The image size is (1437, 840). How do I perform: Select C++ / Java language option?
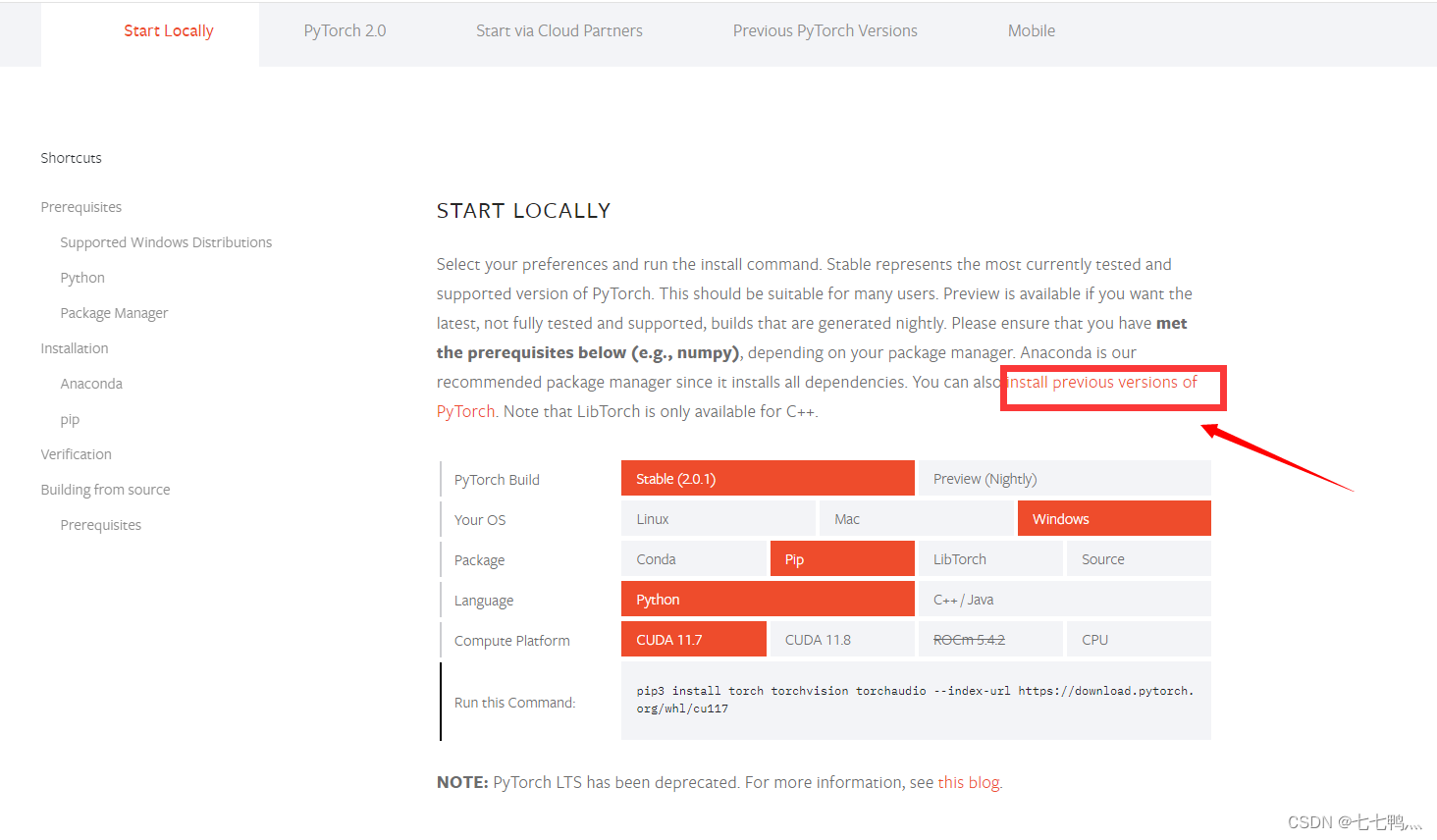(x=1065, y=599)
